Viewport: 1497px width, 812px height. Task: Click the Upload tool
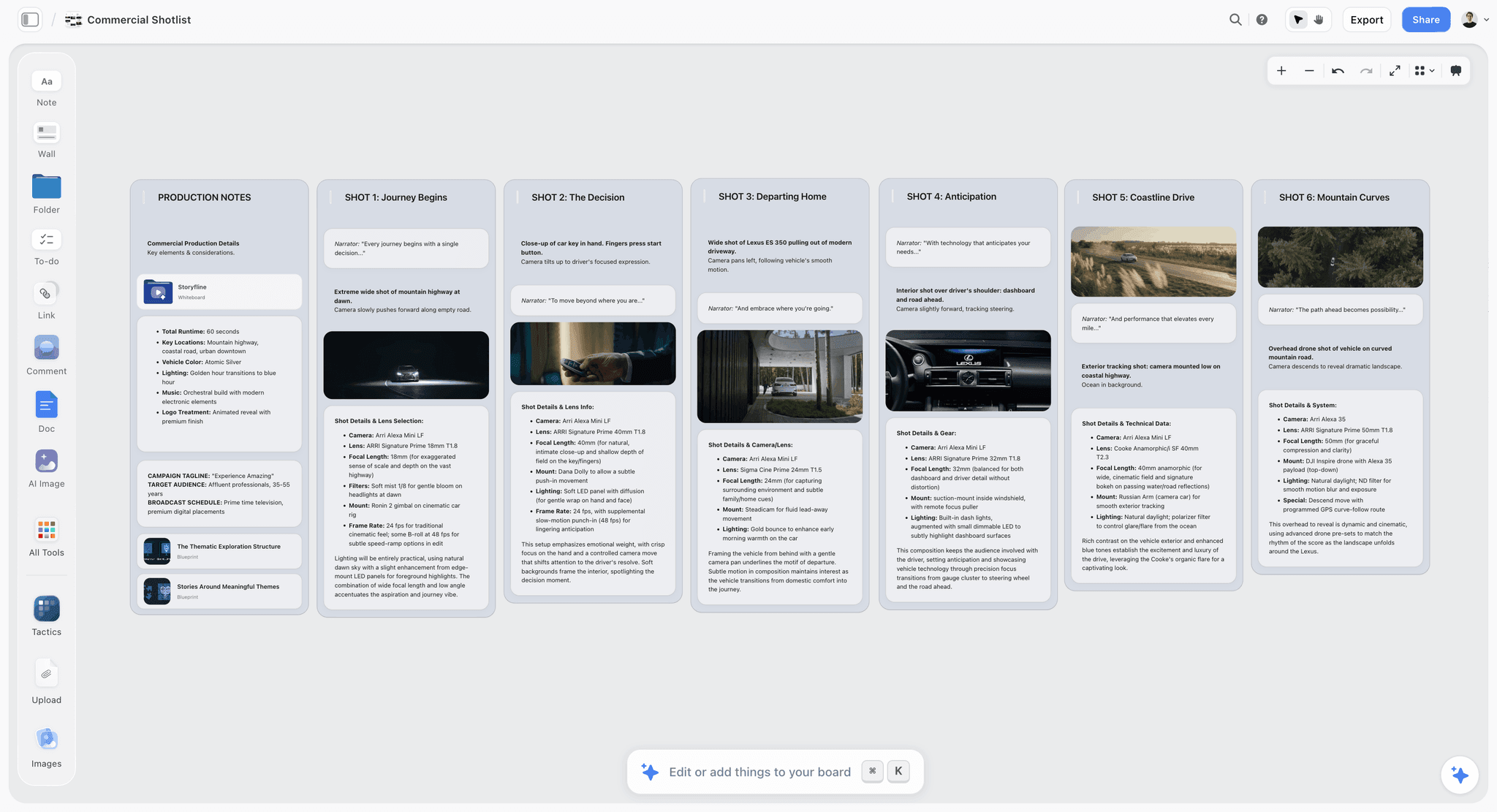coord(46,682)
